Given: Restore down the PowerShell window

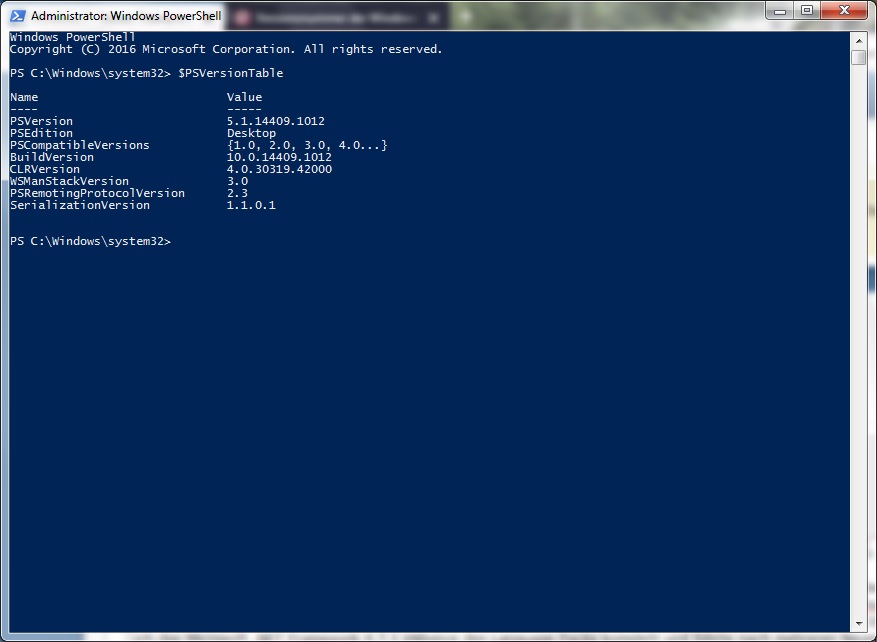Looking at the screenshot, I should 807,11.
